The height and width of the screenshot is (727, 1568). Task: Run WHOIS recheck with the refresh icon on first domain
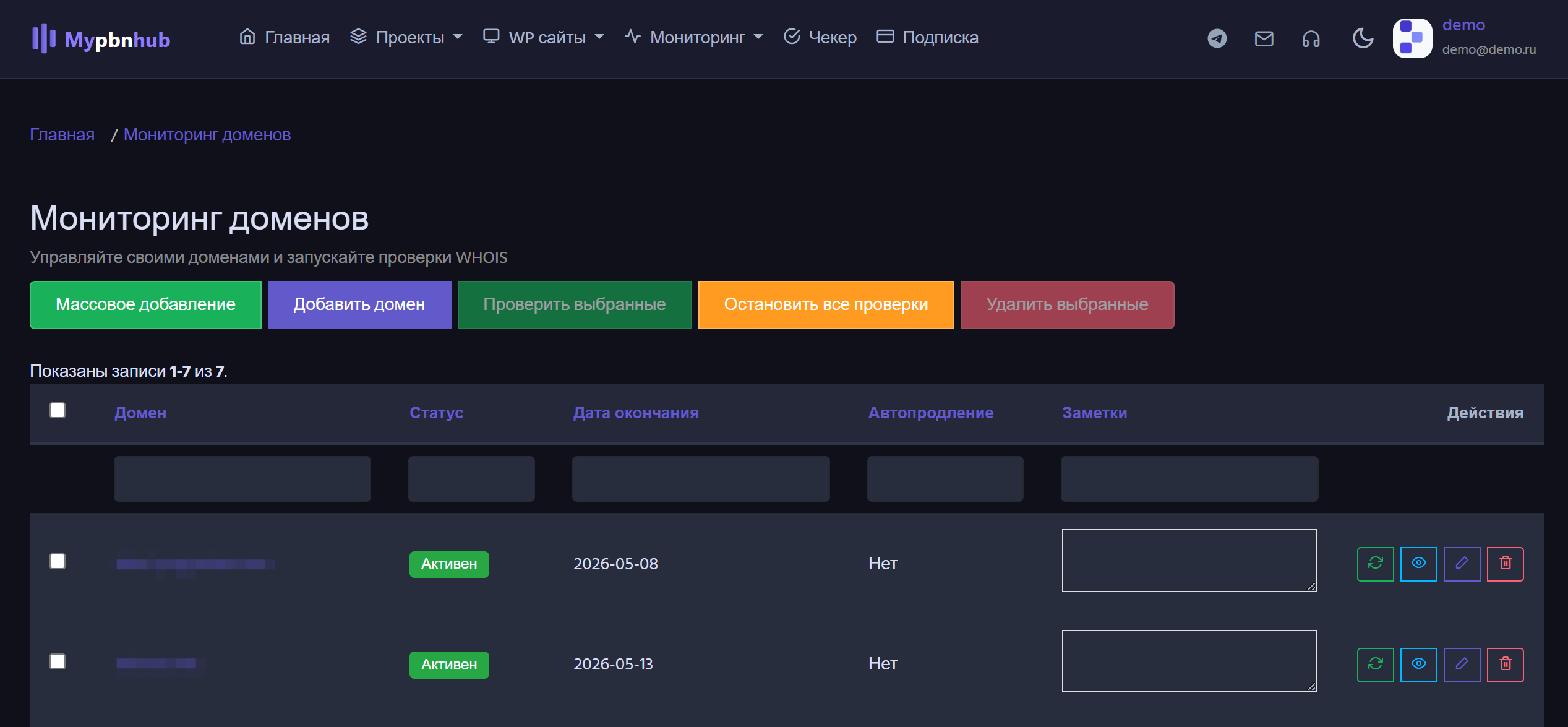point(1375,564)
